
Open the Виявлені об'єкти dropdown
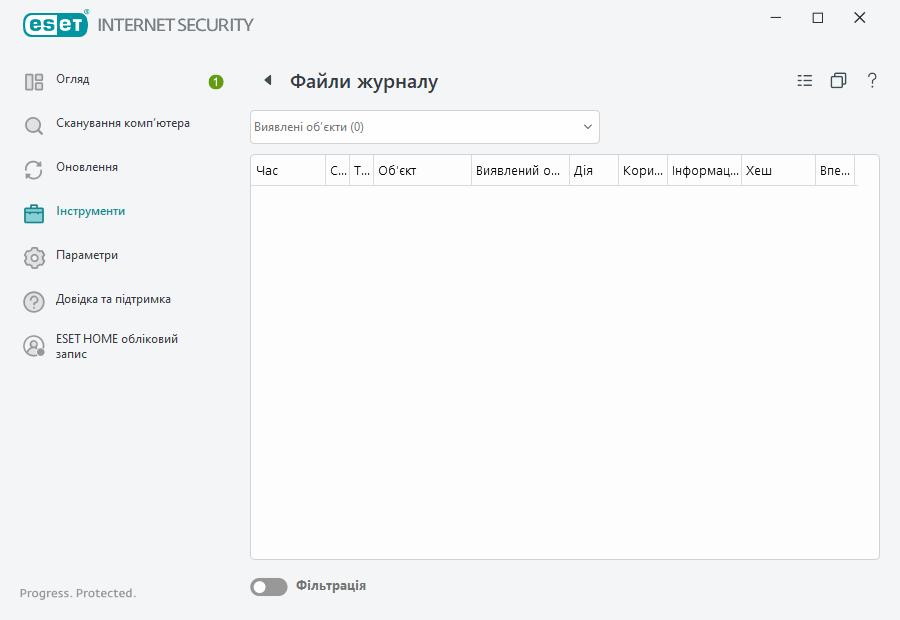tap(424, 126)
